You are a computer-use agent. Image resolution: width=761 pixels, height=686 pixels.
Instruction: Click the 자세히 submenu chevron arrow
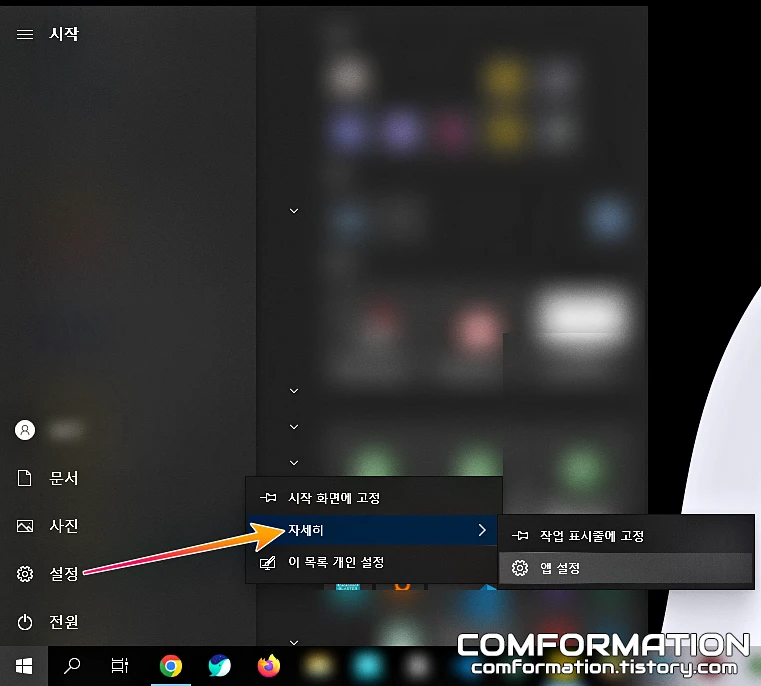click(x=482, y=530)
